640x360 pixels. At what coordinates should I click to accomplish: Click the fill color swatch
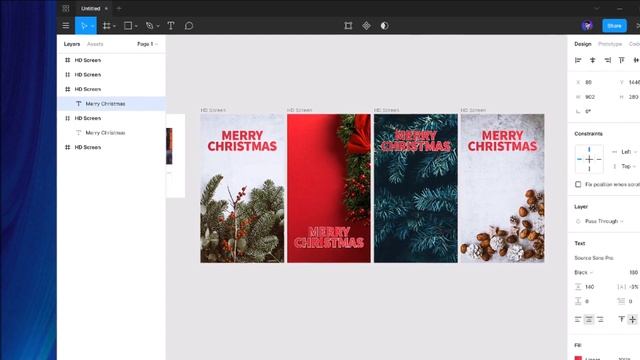pyautogui.click(x=578, y=358)
